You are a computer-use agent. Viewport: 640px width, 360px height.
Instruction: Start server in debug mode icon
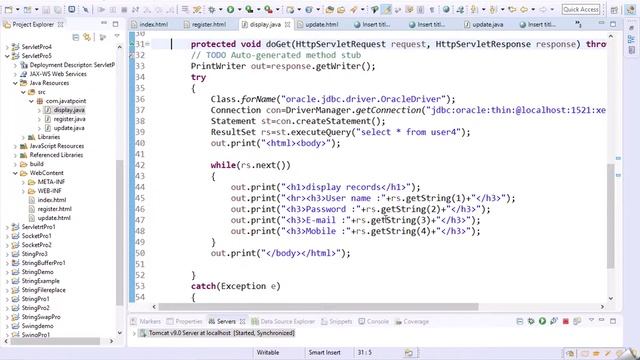tap(531, 321)
